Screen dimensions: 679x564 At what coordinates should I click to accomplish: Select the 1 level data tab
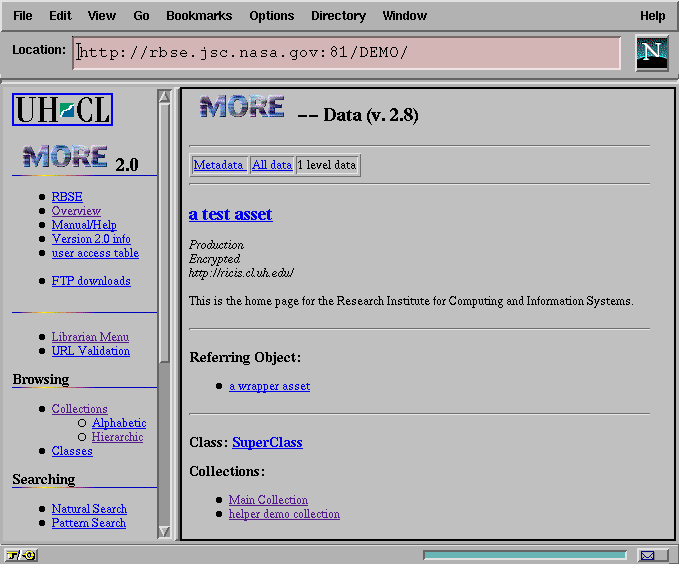click(327, 165)
